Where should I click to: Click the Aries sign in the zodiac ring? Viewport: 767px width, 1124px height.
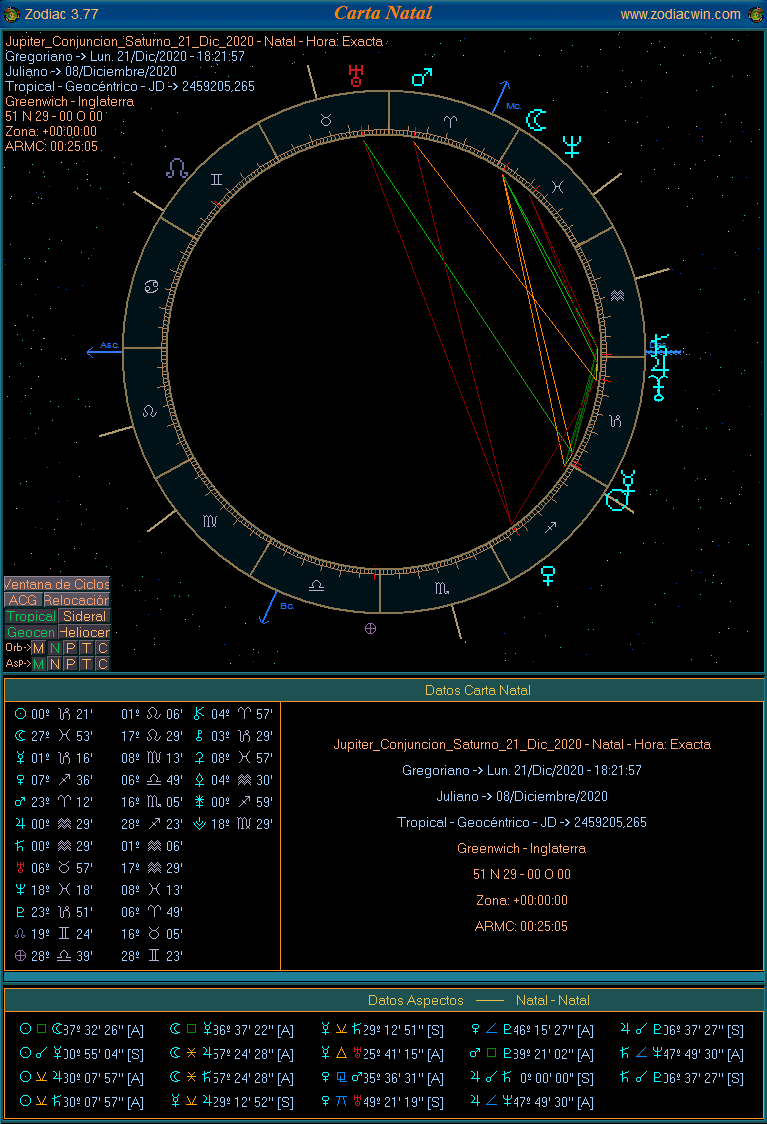[x=449, y=121]
